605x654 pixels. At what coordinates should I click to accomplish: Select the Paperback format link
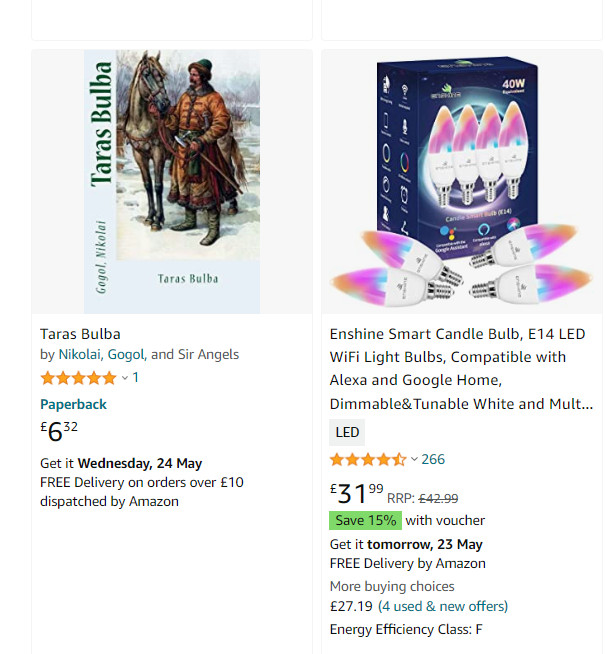tap(73, 404)
